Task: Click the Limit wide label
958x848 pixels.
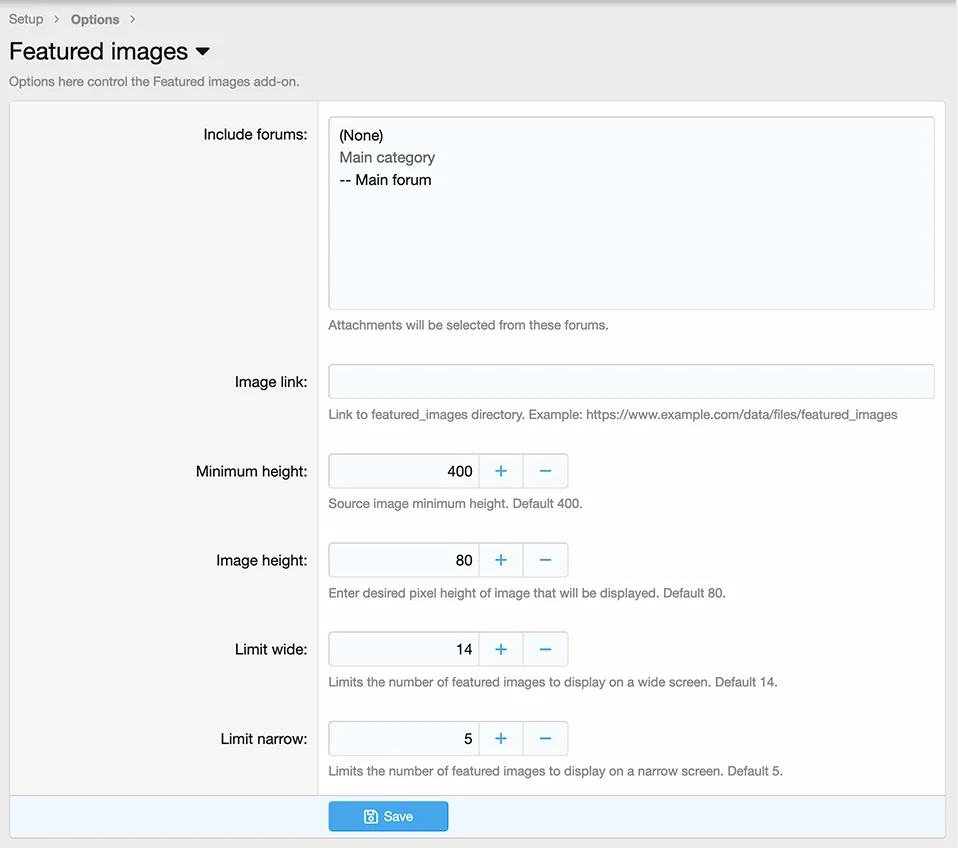Action: [271, 649]
